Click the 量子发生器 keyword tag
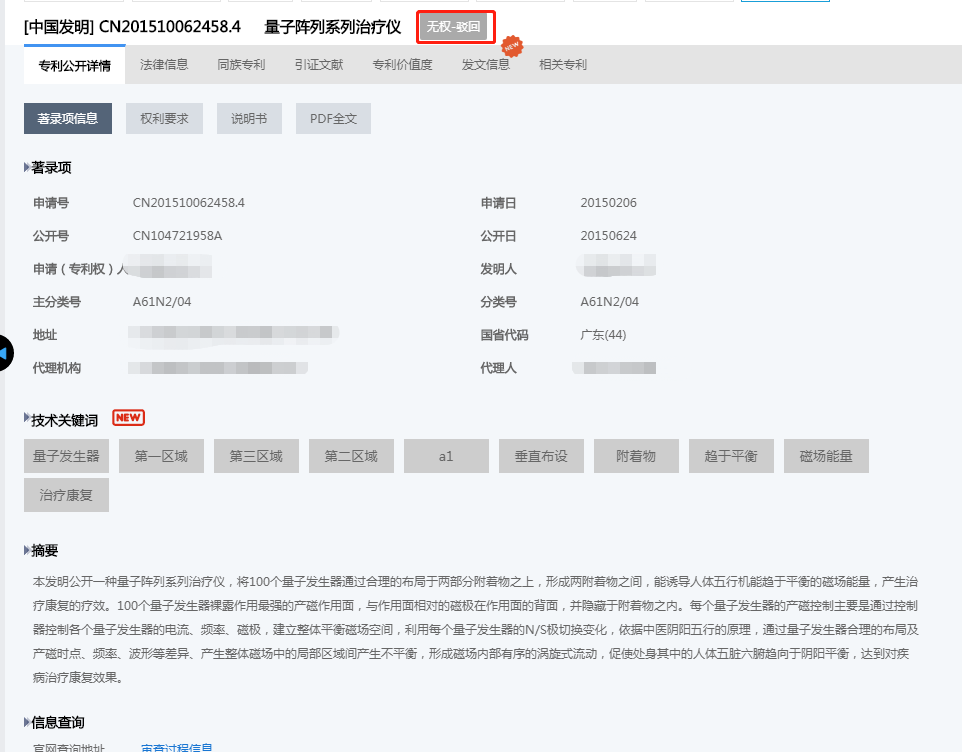The width and height of the screenshot is (962, 752). point(66,455)
